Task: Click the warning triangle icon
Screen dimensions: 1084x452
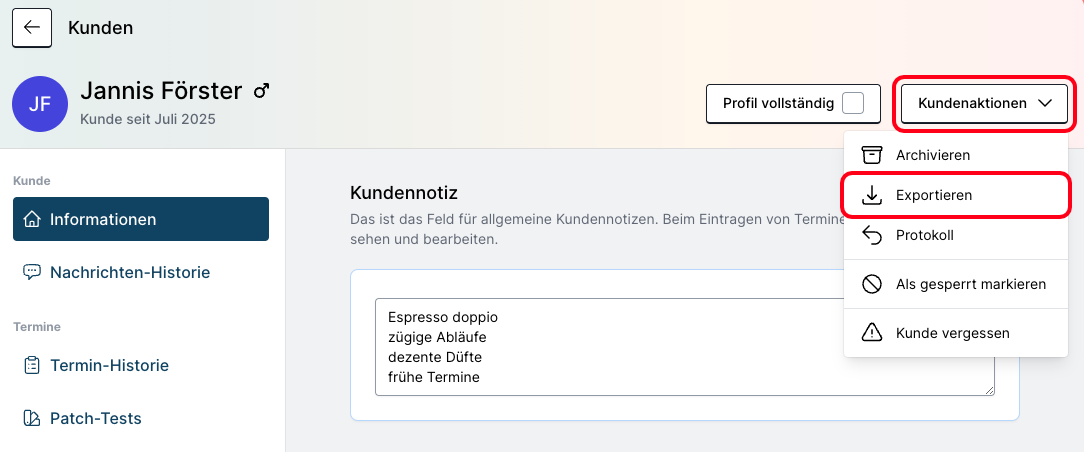Action: (872, 332)
